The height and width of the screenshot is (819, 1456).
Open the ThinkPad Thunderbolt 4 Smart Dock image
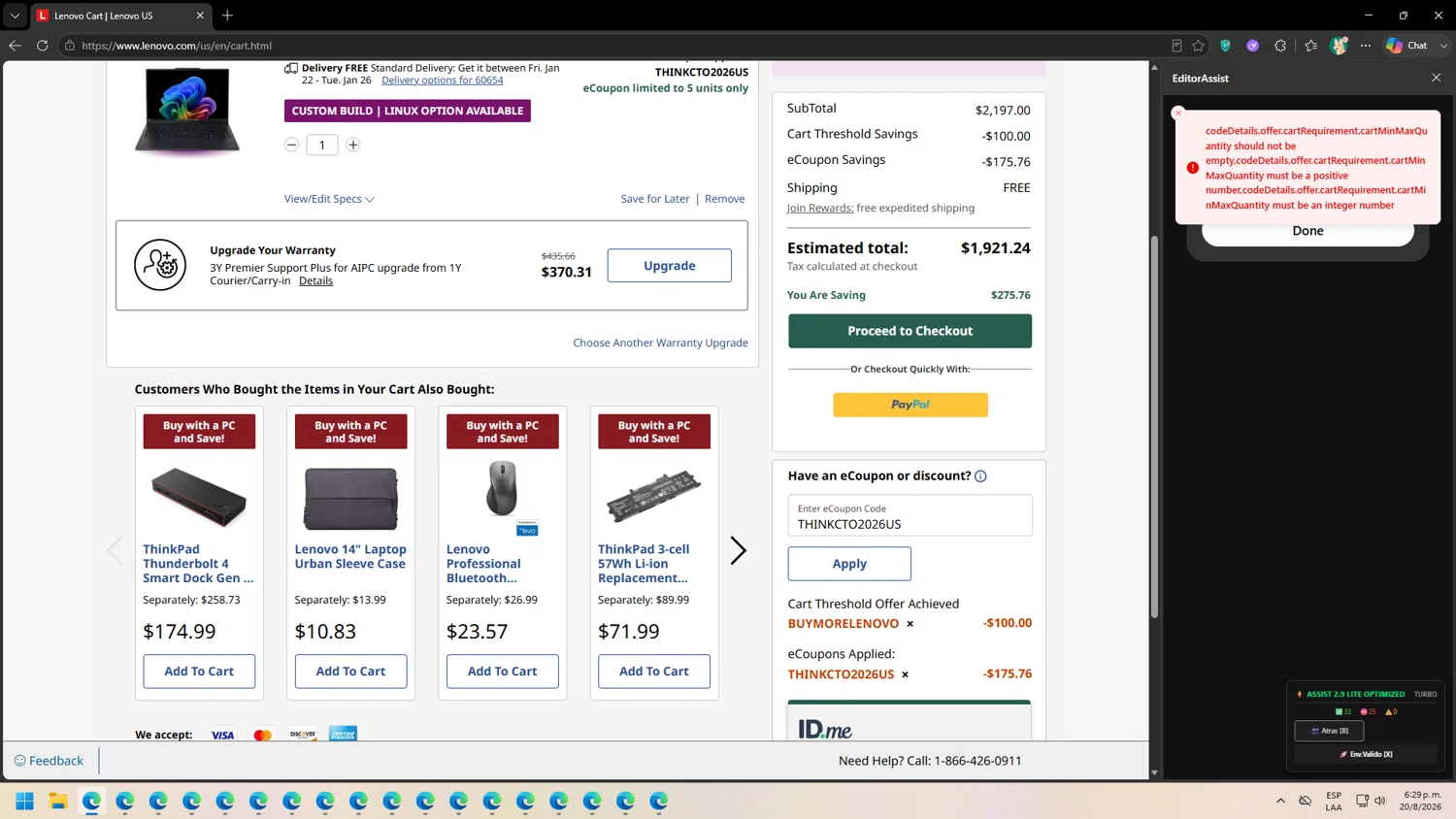pos(199,496)
